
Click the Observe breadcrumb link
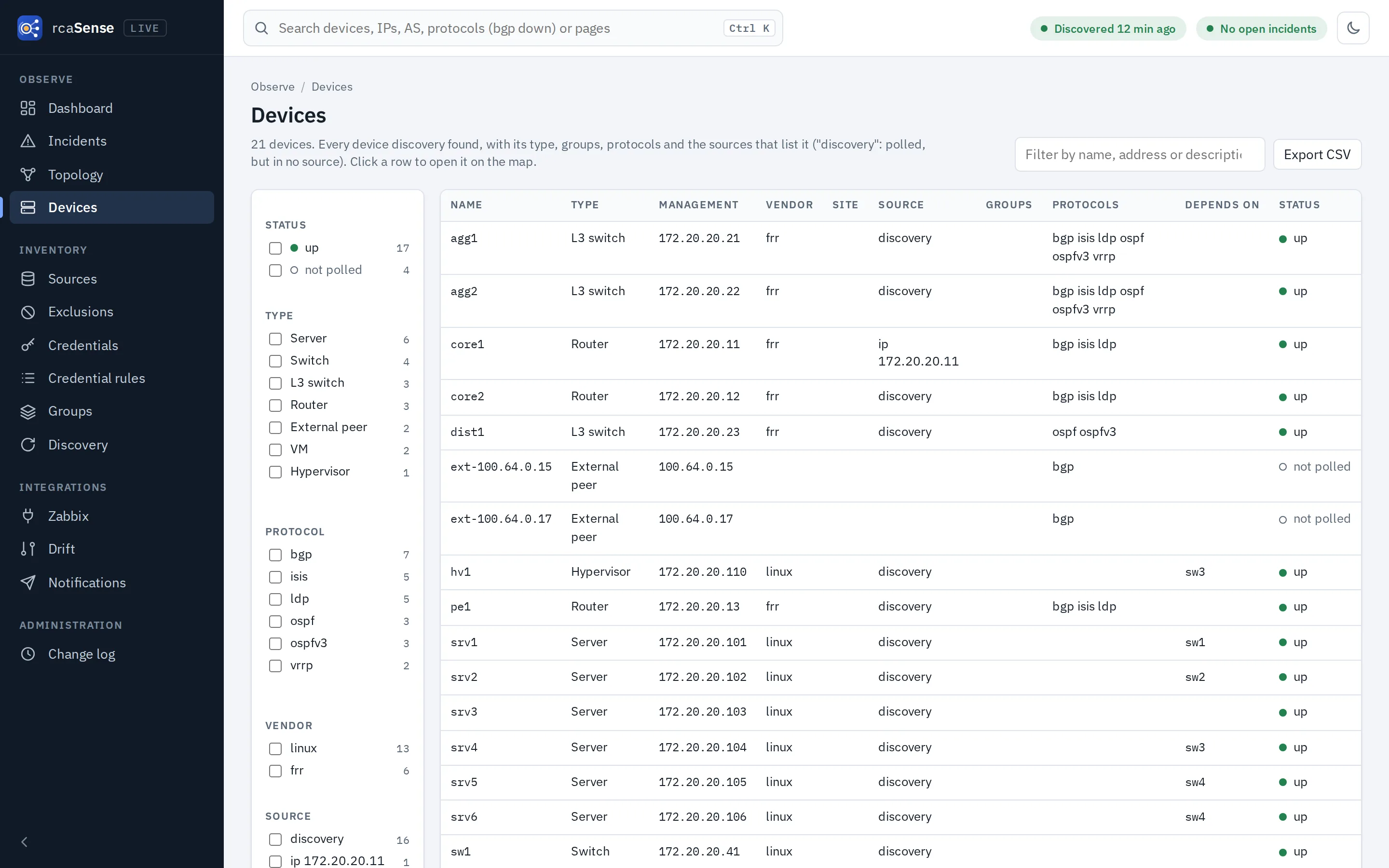[x=272, y=87]
